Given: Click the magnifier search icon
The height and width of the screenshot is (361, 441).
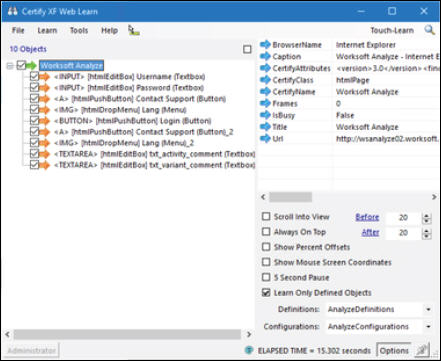Looking at the screenshot, I should tap(429, 30).
